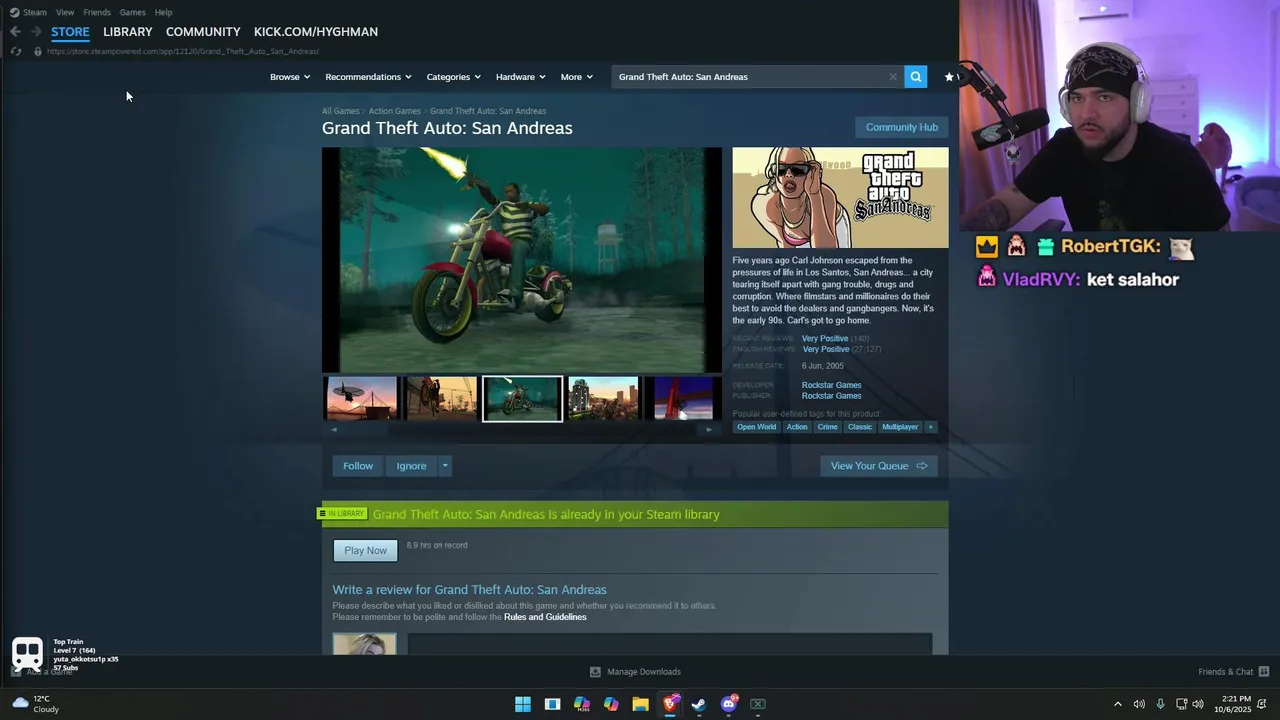Open the notification bell in the tray
Viewport: 1280px width, 720px height.
pos(1263,704)
